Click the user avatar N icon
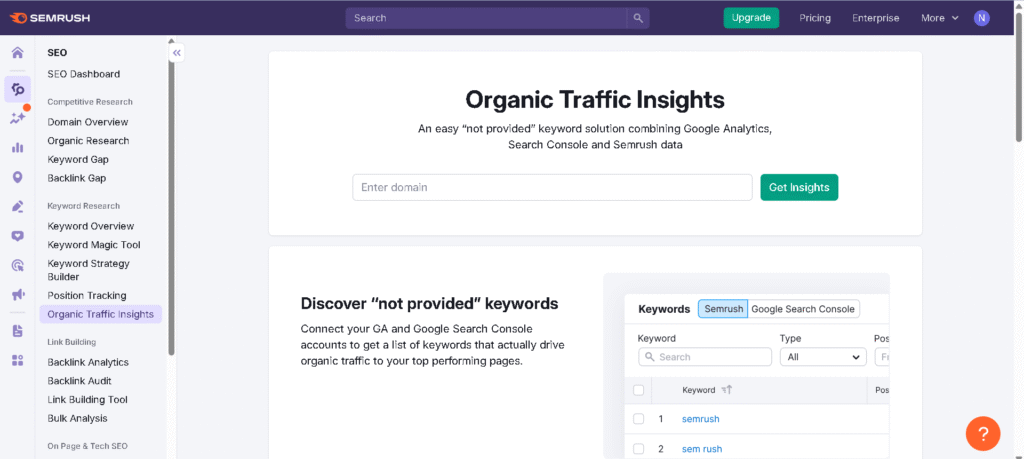 [x=981, y=18]
